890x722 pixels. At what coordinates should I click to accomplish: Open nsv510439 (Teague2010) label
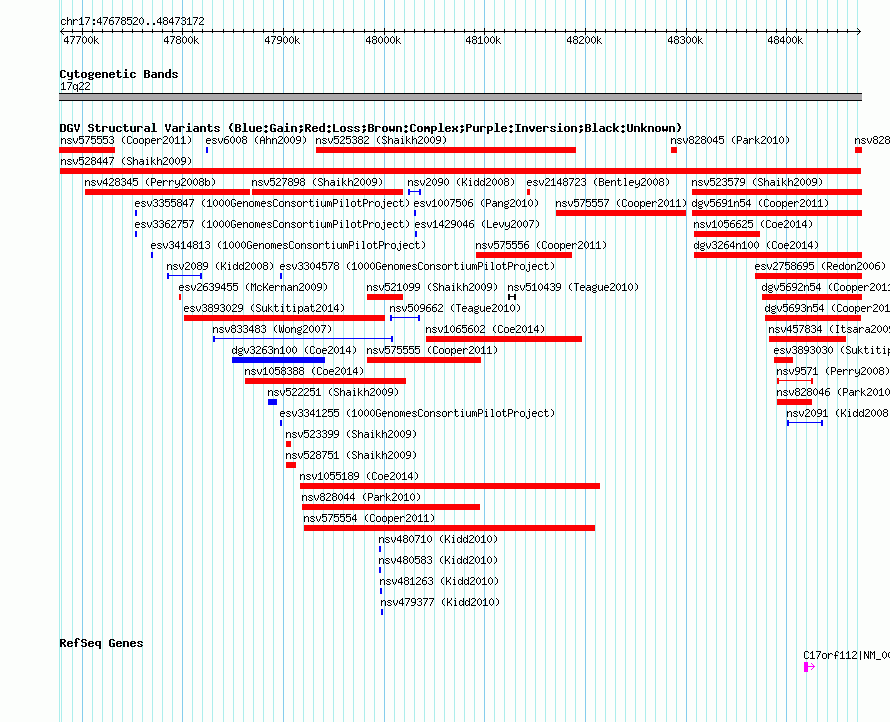573,287
